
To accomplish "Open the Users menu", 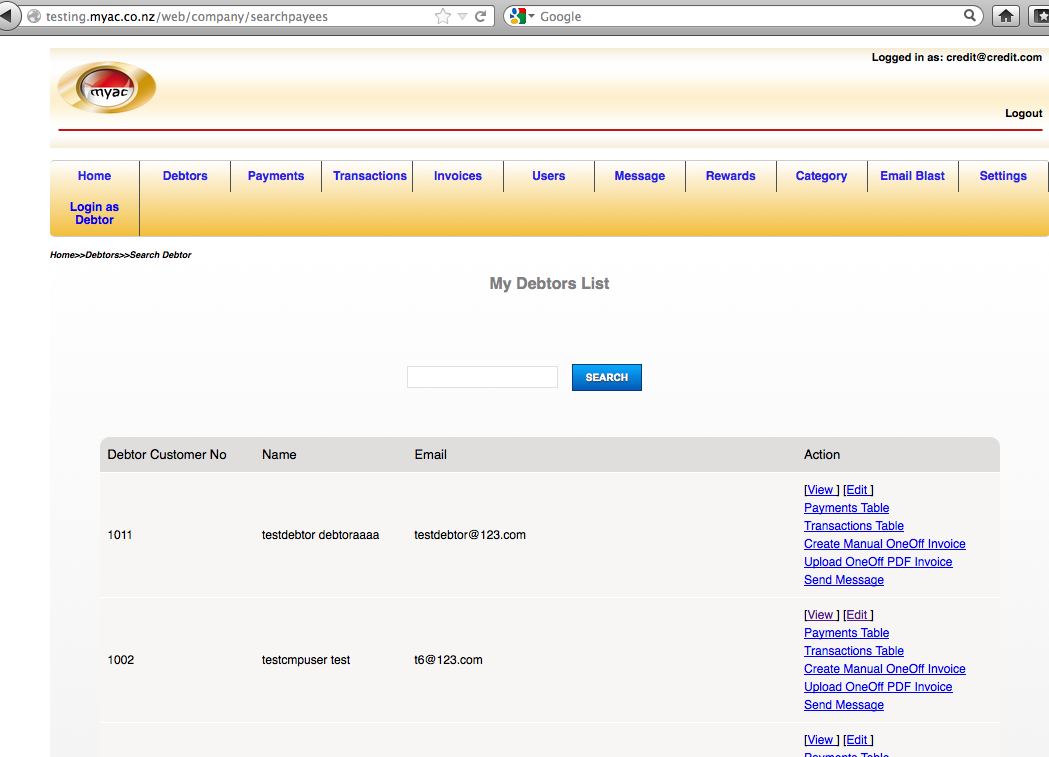I will pos(549,176).
